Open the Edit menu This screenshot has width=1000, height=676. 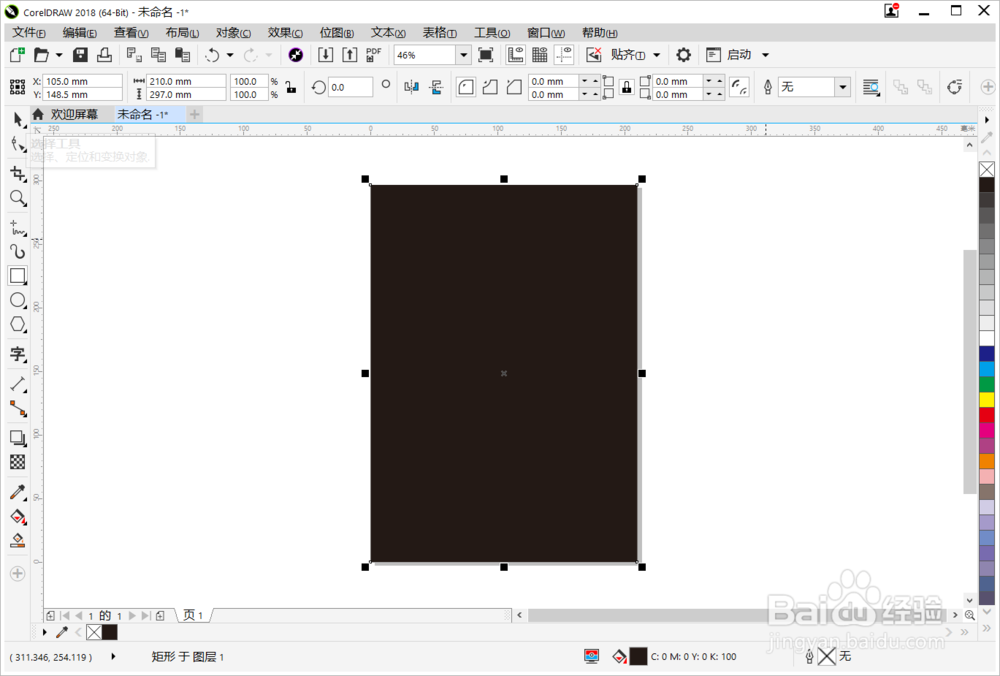(x=80, y=33)
